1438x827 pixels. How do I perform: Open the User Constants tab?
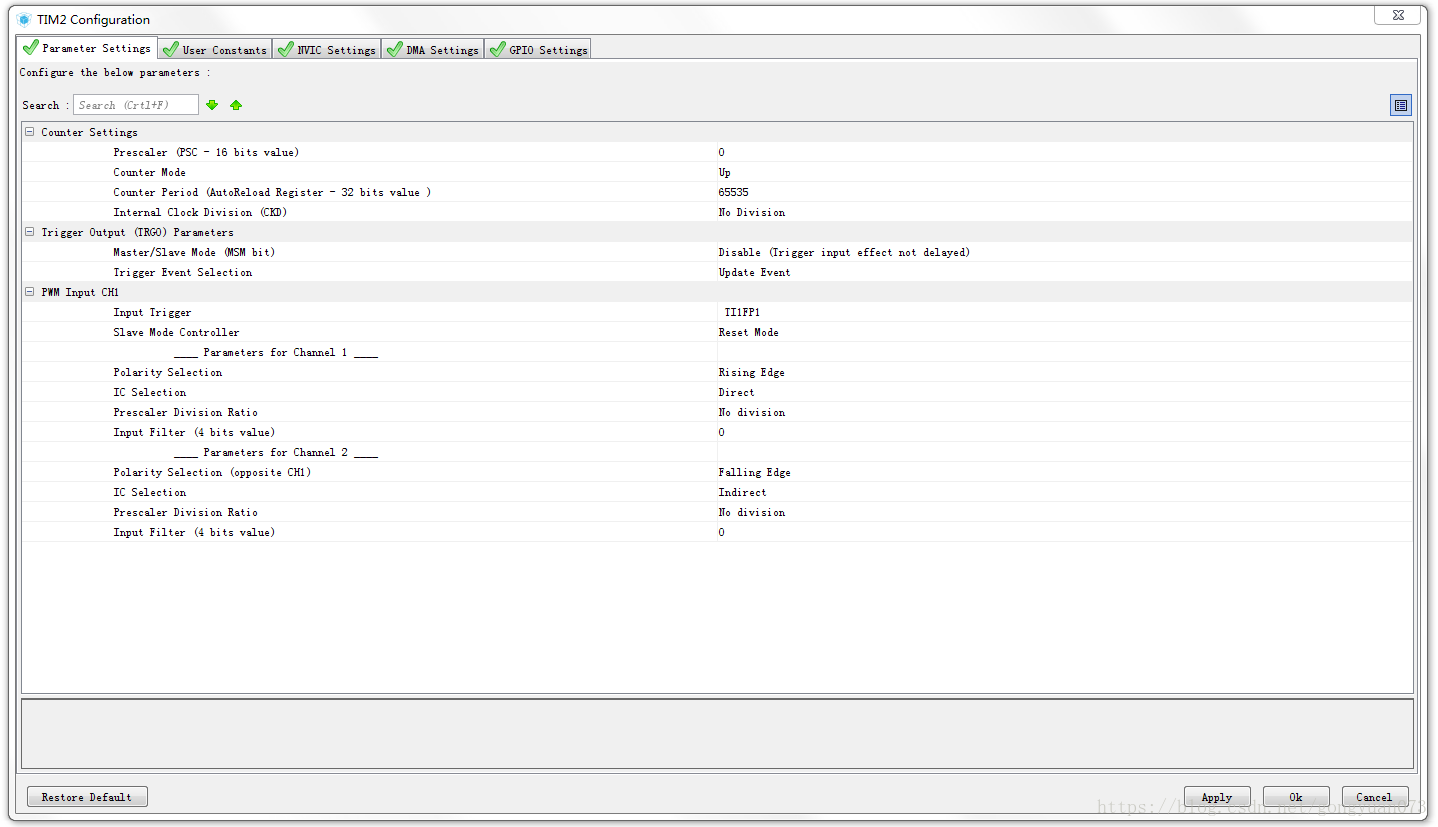click(215, 49)
